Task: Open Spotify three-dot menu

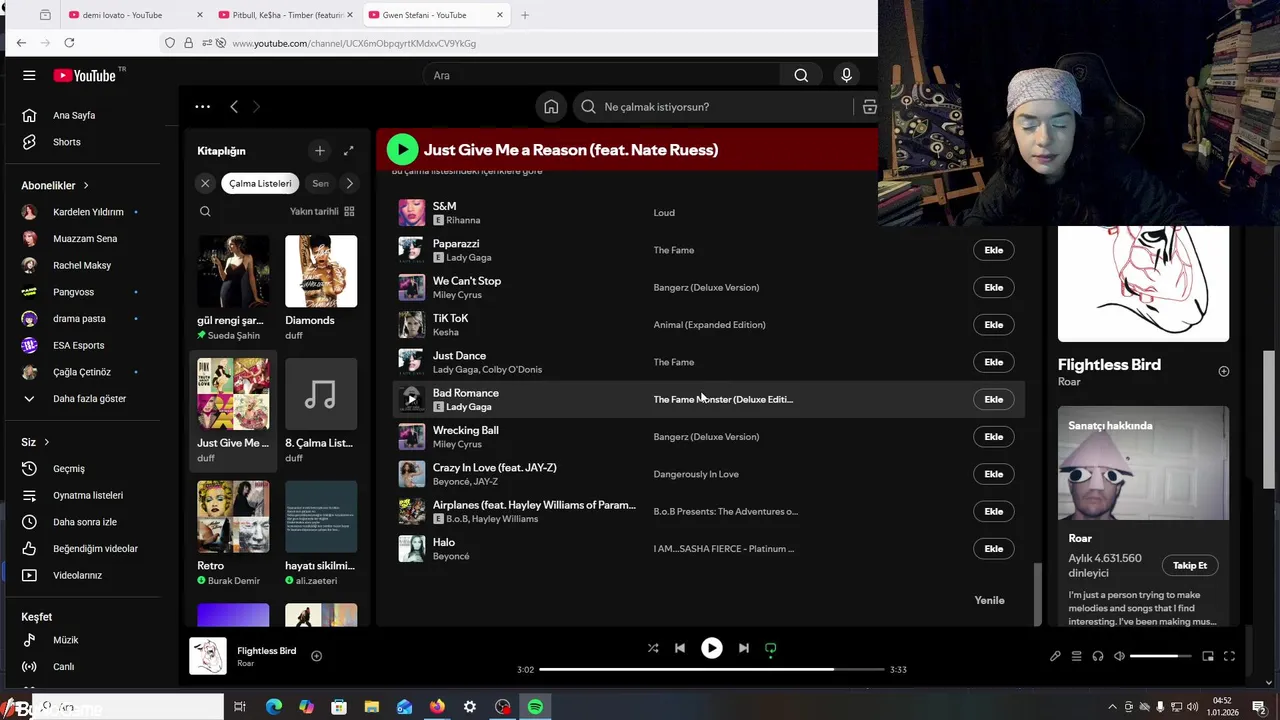Action: pos(202,107)
